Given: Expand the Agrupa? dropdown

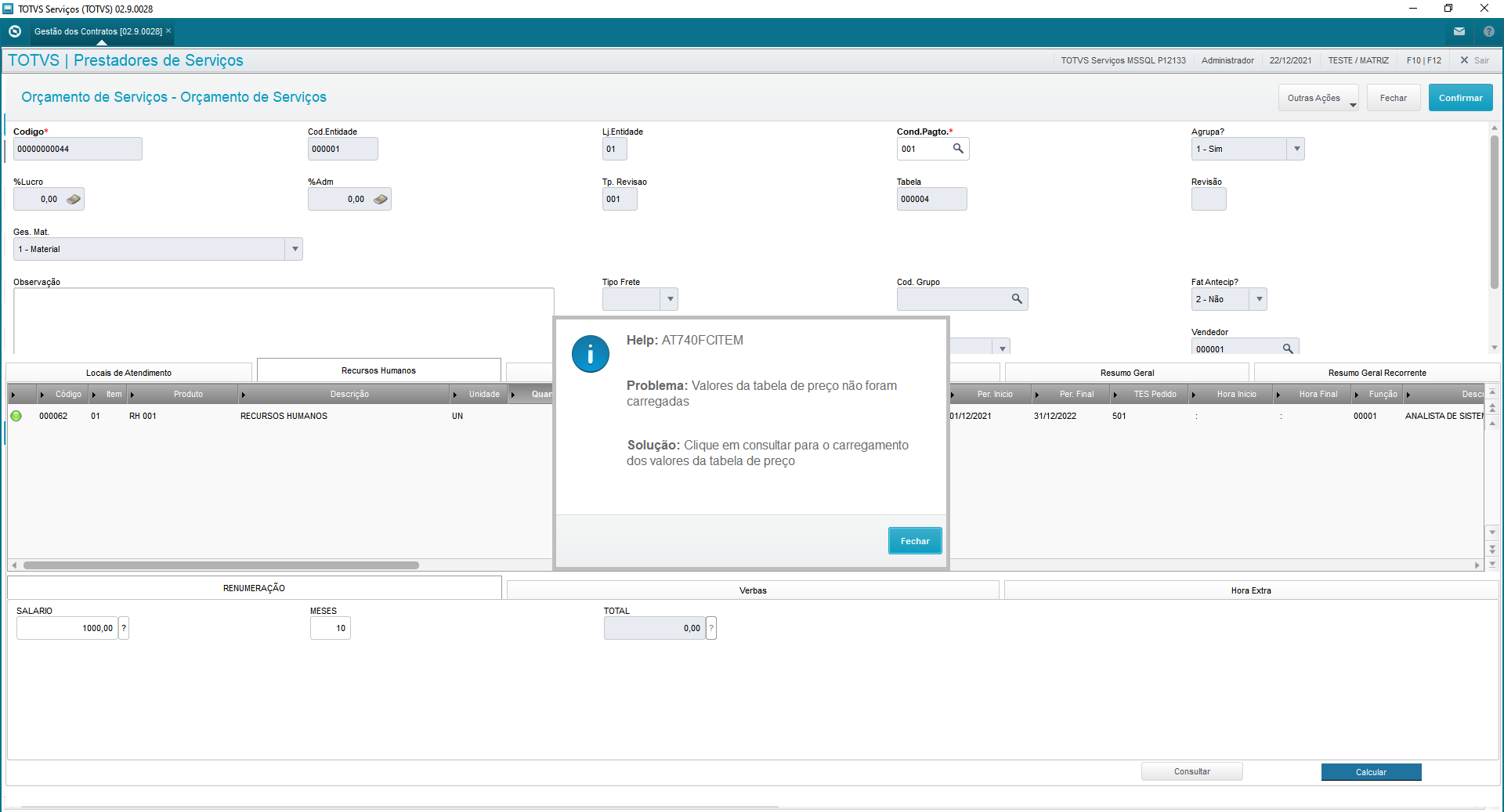Looking at the screenshot, I should tap(1296, 149).
